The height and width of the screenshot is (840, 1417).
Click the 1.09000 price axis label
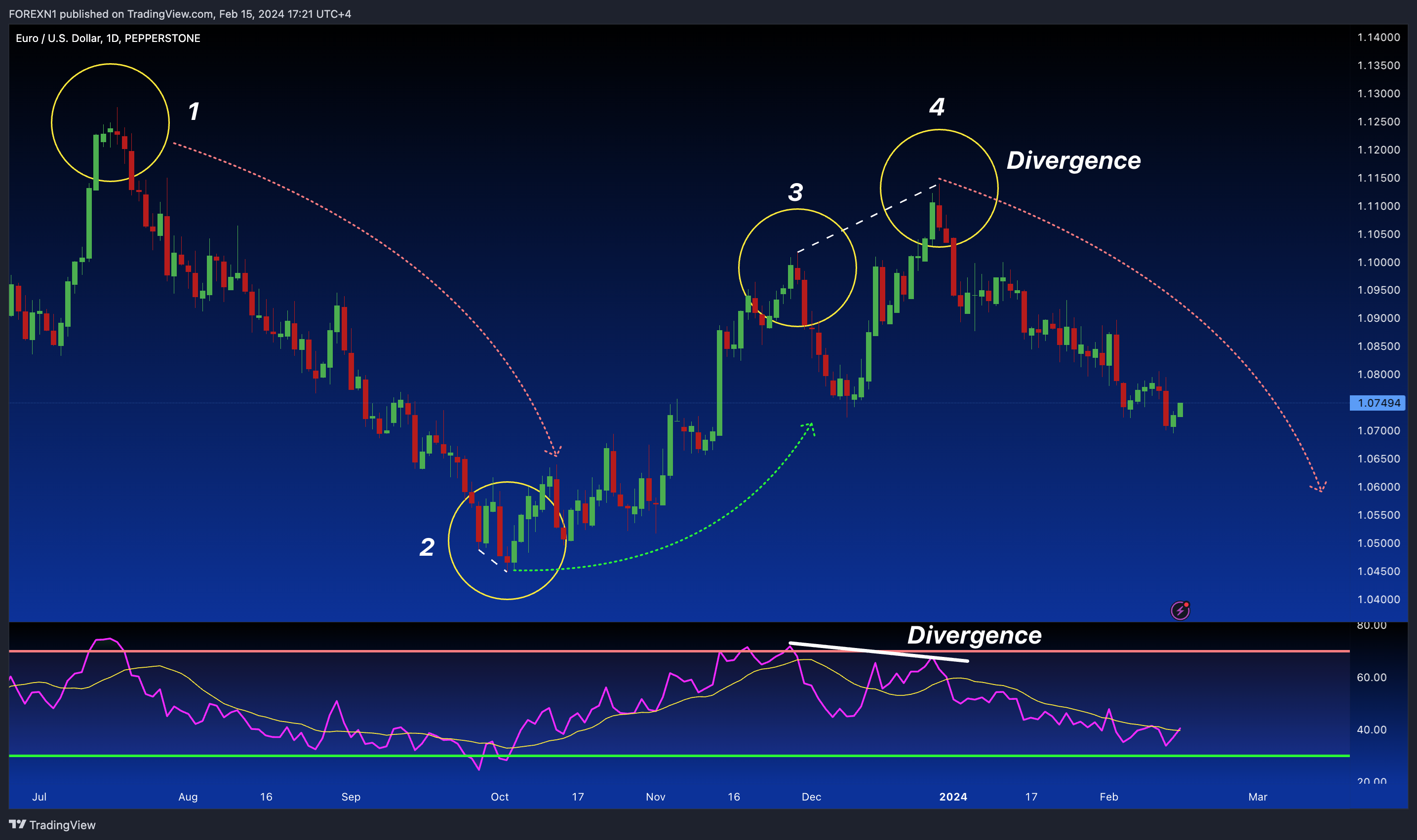pyautogui.click(x=1378, y=318)
